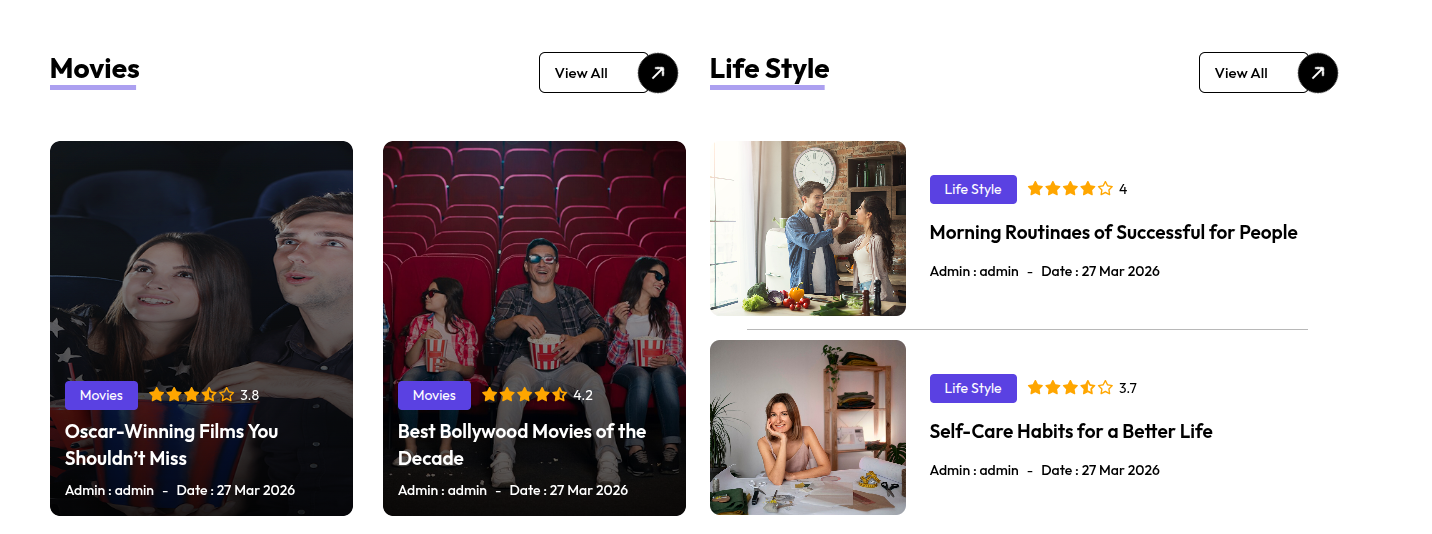Viewport: 1432px width, 534px height.
Task: Click the star rating of Morning Routinaes article
Action: 1070,189
